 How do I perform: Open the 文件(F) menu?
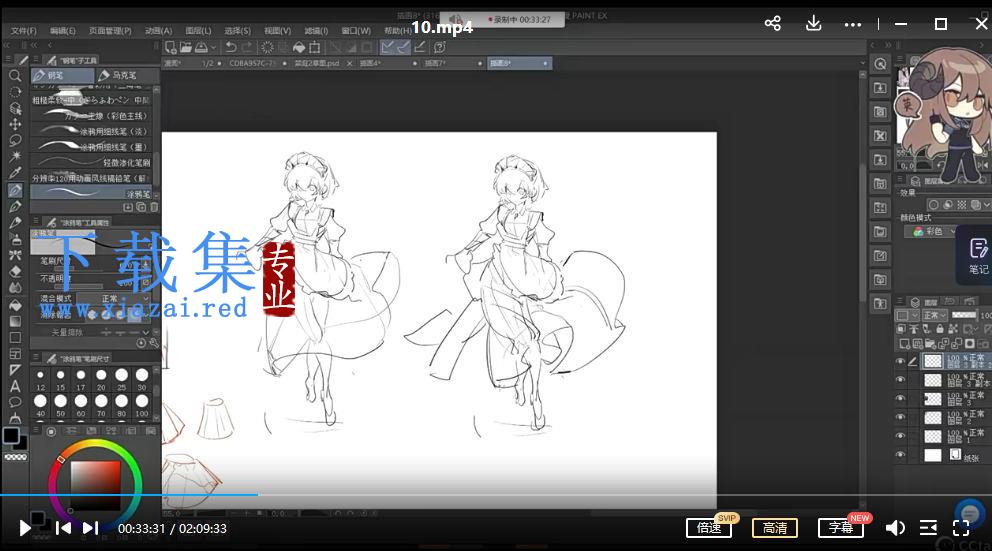pyautogui.click(x=23, y=30)
